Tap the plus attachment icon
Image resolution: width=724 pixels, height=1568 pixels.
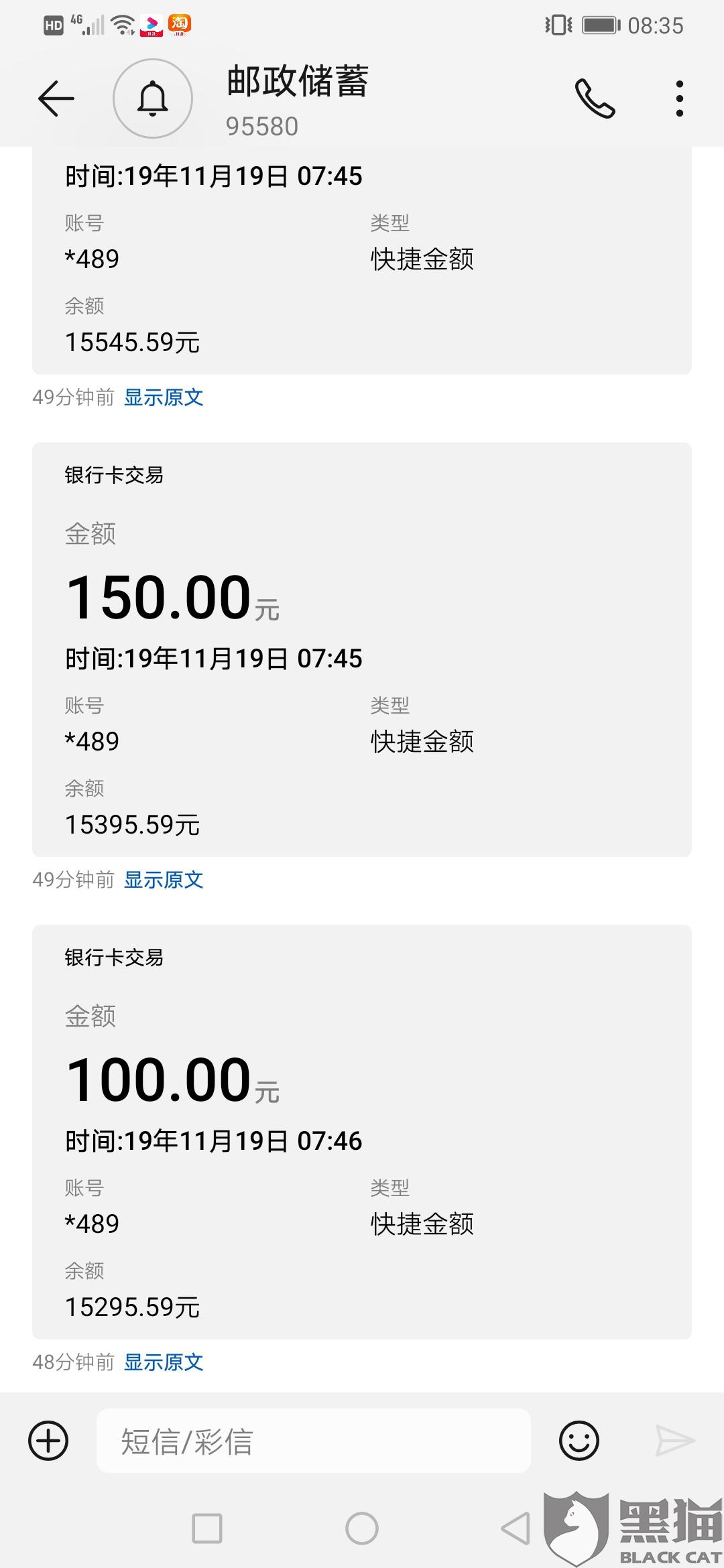[x=48, y=1441]
